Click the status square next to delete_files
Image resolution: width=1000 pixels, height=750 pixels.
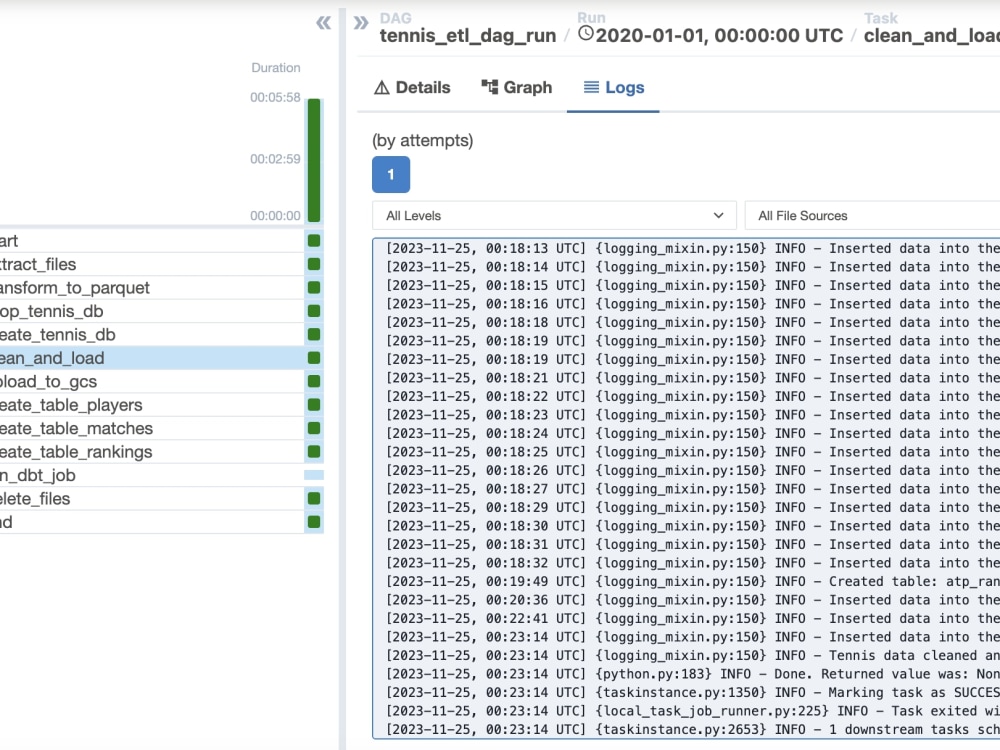(313, 498)
